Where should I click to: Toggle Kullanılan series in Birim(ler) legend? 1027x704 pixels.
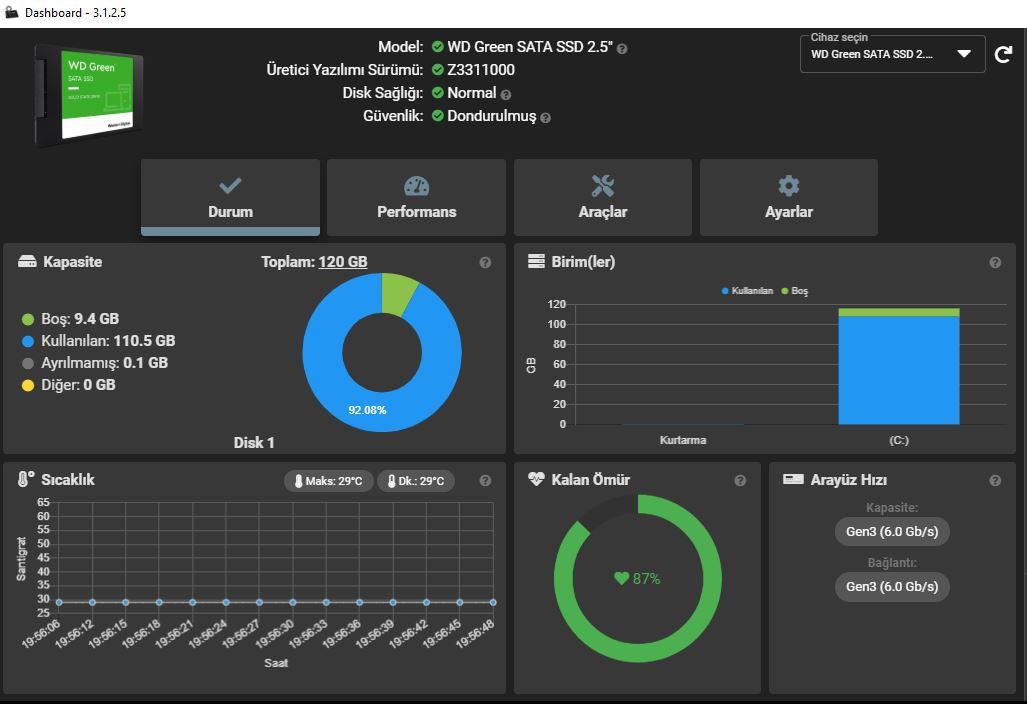(747, 291)
